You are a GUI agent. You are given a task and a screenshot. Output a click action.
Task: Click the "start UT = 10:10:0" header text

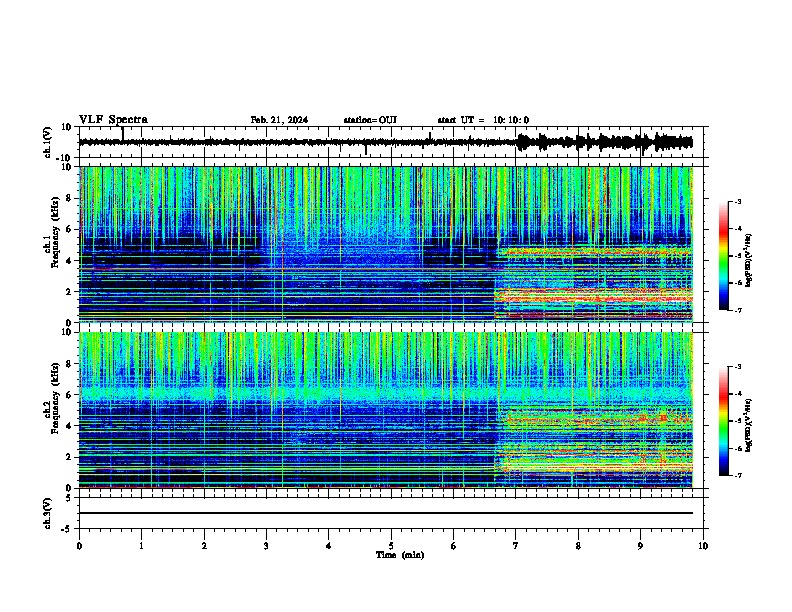coord(483,120)
